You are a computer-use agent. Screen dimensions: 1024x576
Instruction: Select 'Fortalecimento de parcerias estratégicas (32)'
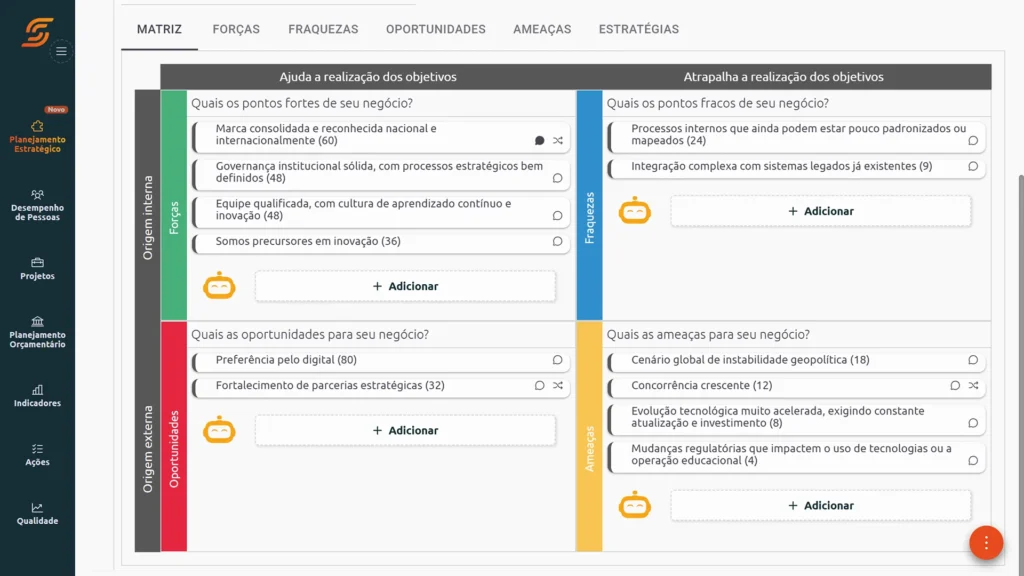pyautogui.click(x=330, y=385)
